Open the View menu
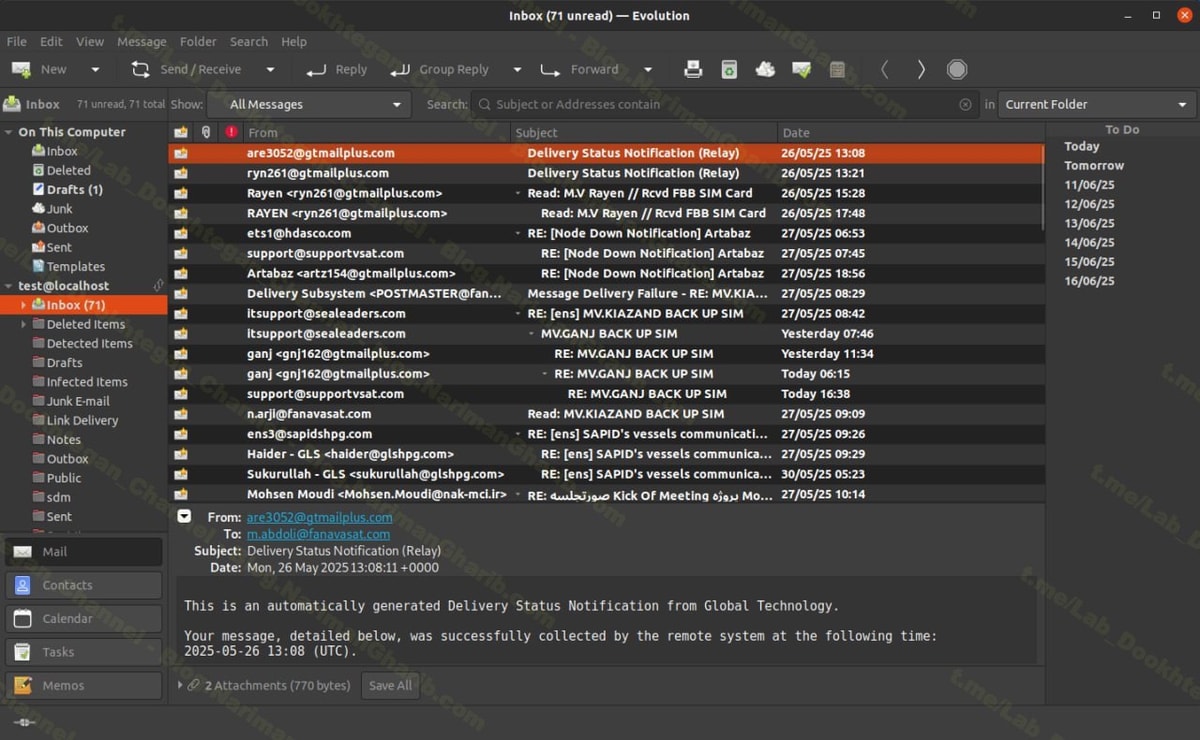 coord(90,42)
